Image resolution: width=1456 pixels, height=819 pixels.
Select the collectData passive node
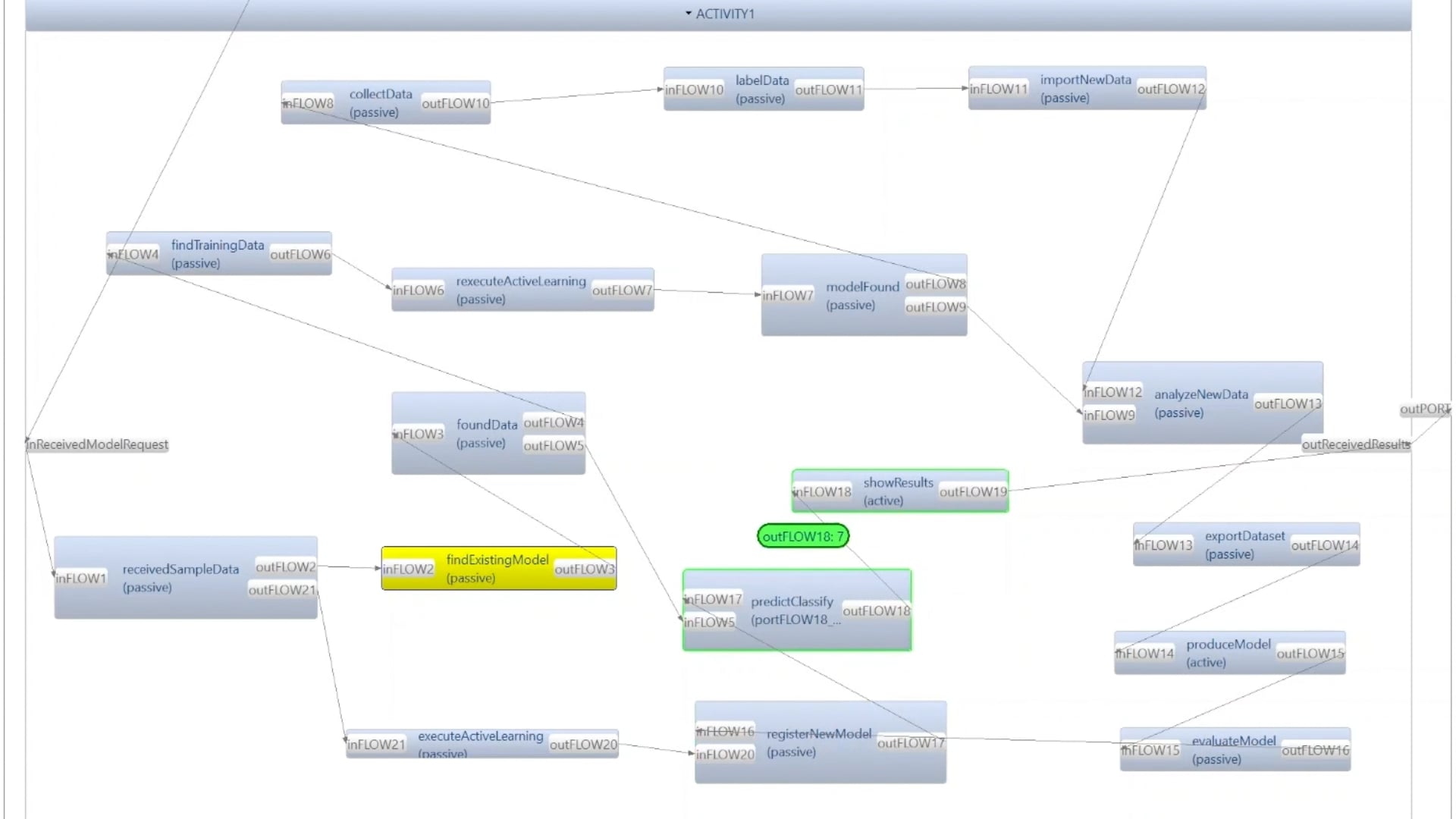point(380,94)
